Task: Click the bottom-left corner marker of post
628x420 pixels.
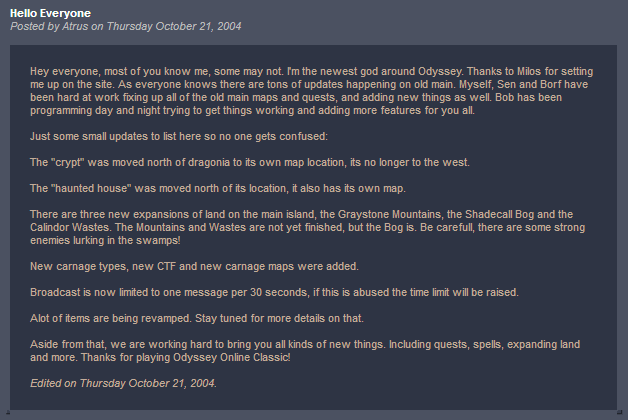Action: click(5, 413)
